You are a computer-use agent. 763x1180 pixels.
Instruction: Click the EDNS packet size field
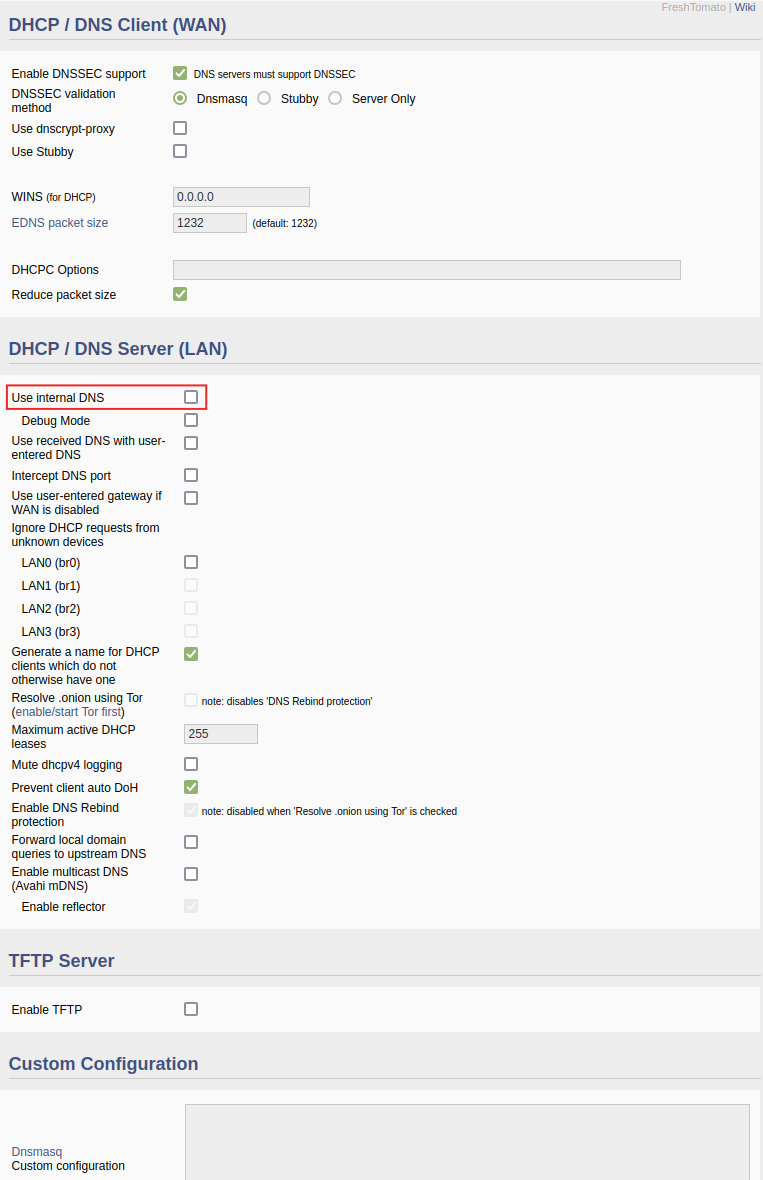pos(209,223)
